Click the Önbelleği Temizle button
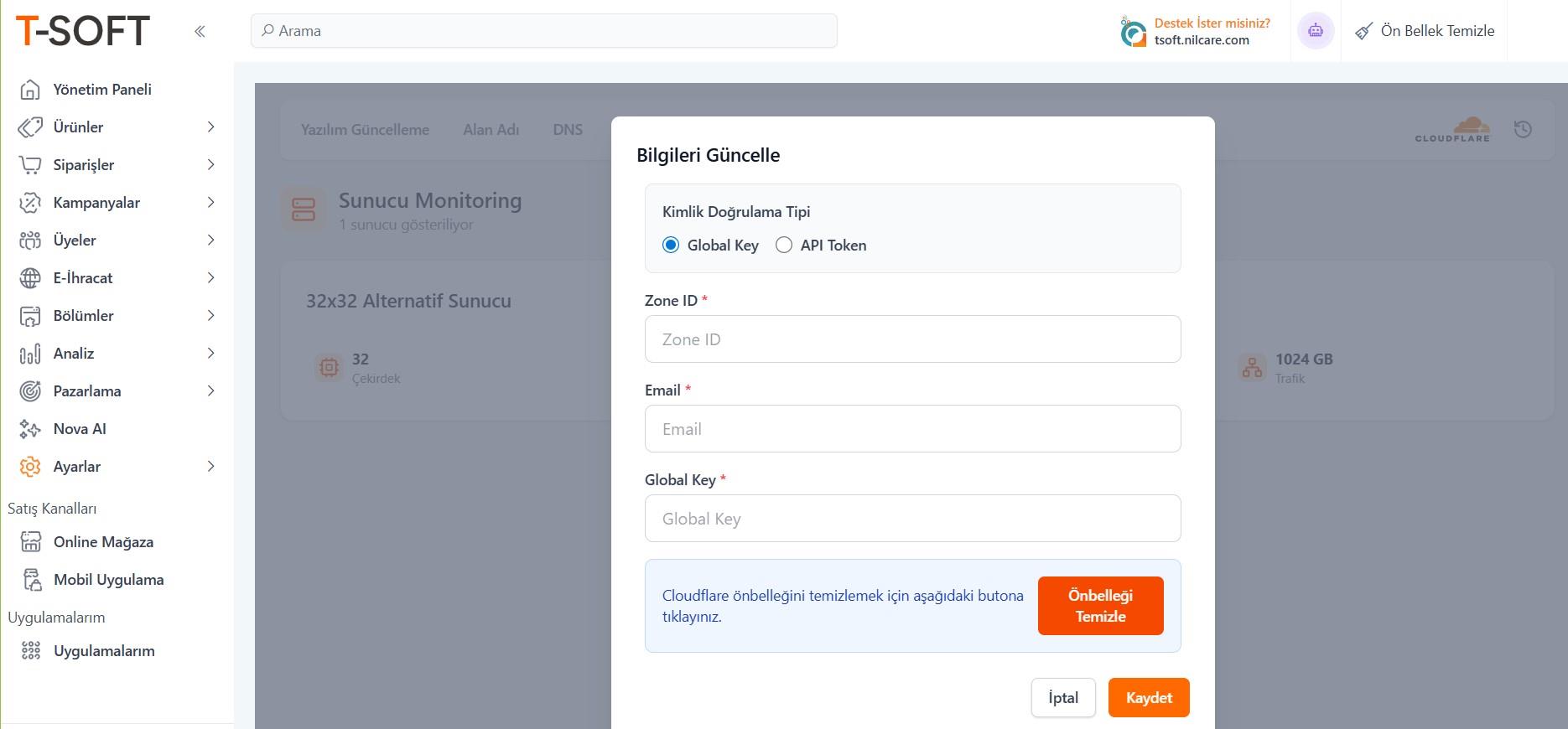 (1100, 606)
